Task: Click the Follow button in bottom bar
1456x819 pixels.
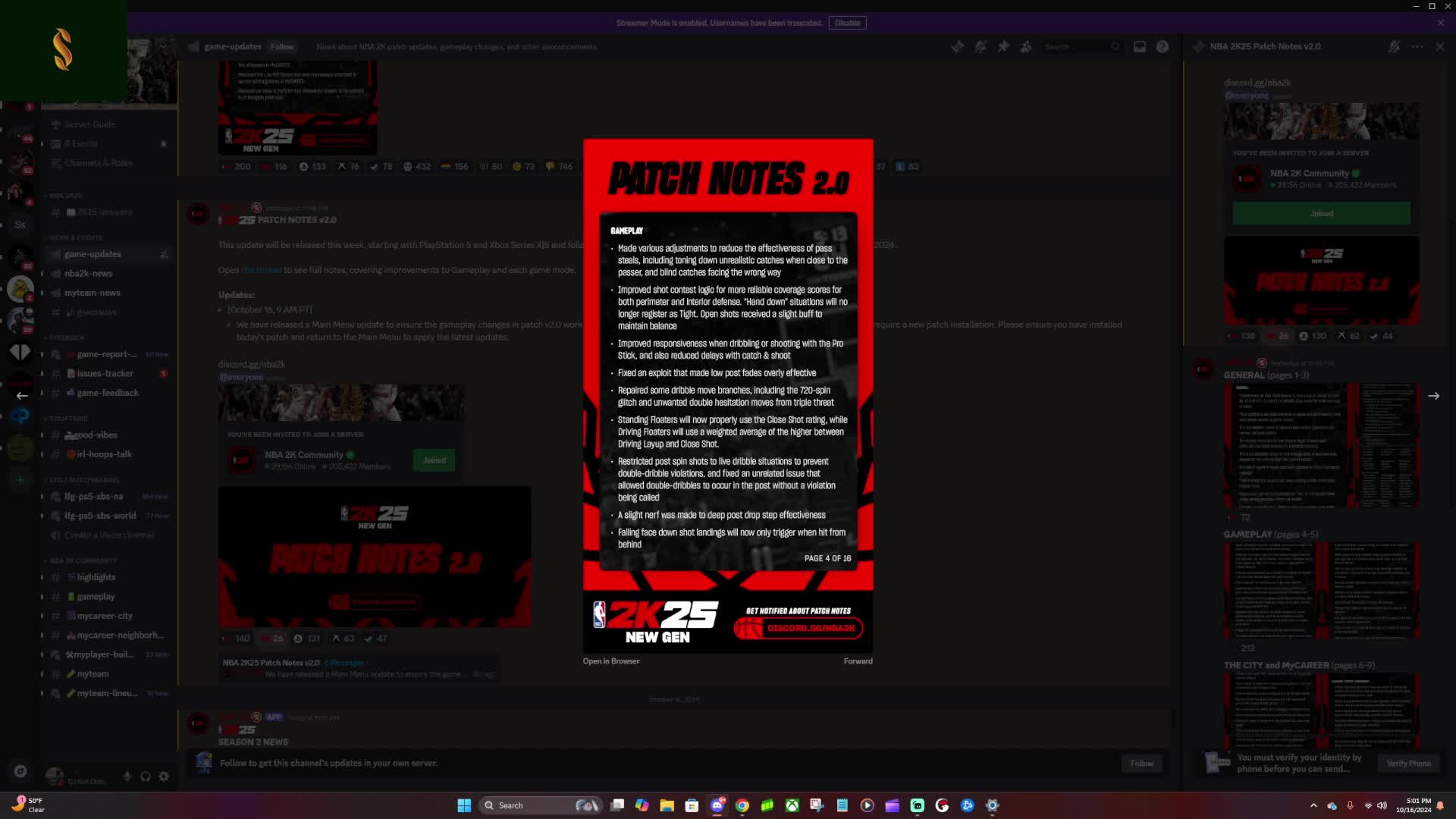Action: (x=1141, y=764)
